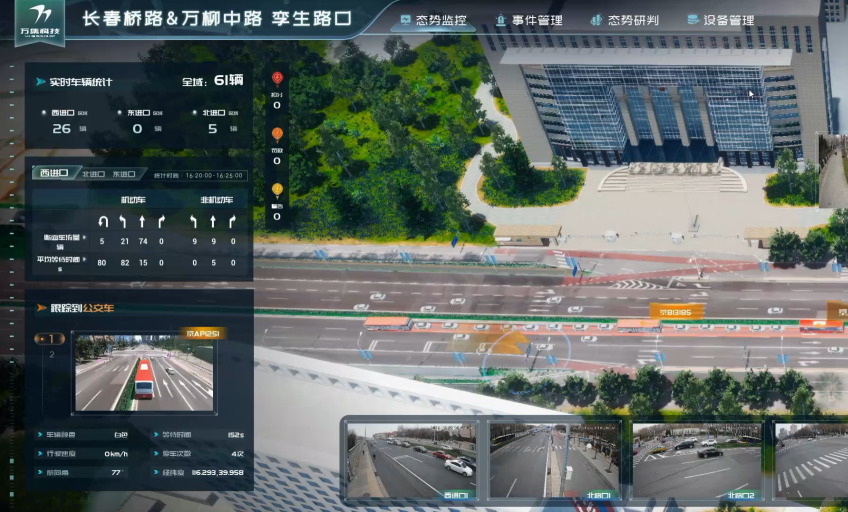Click flow value 21 in table
Screen dimensions: 848x512
[x=124, y=242]
